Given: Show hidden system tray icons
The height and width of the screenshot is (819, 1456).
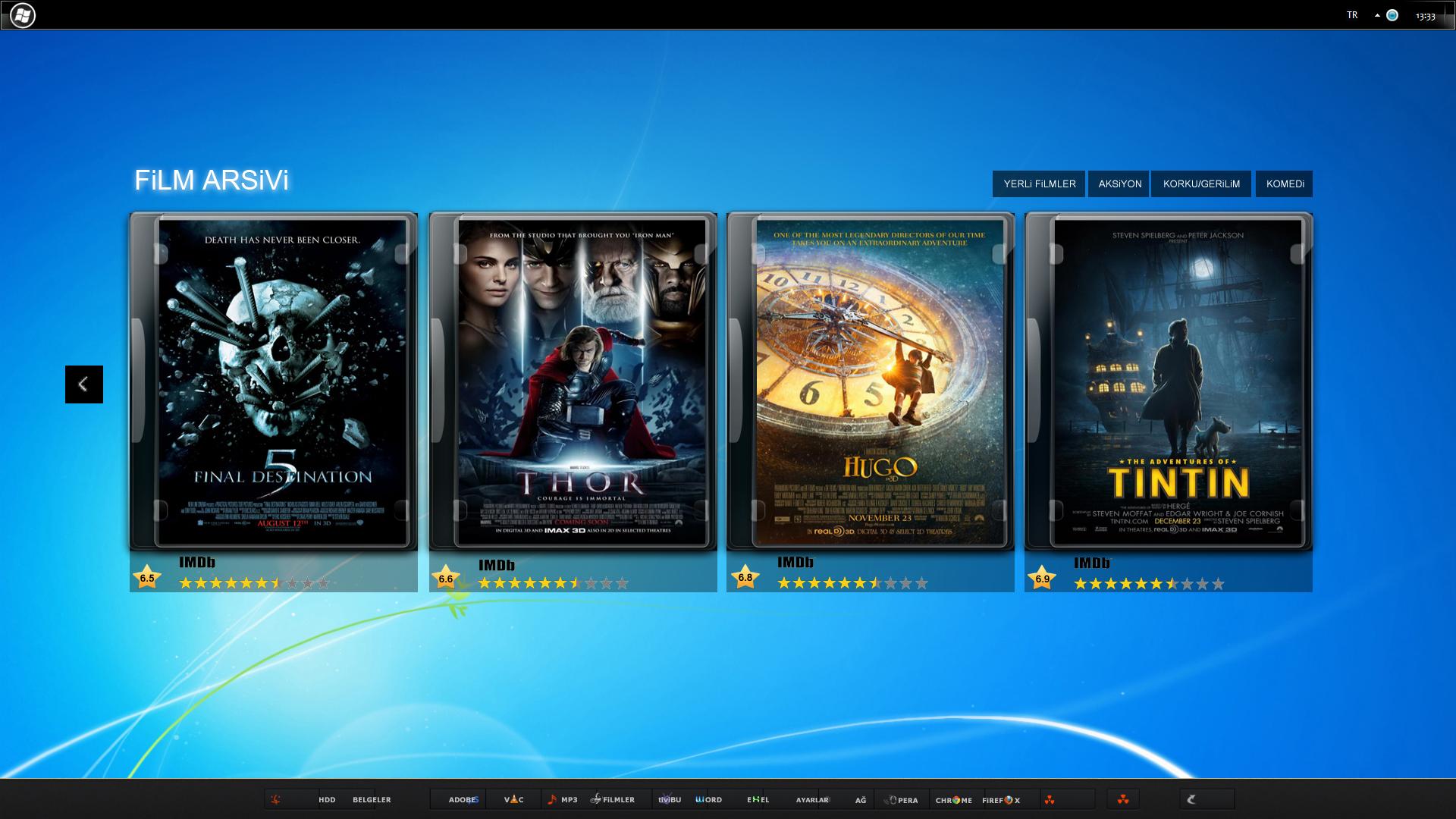Looking at the screenshot, I should coord(1377,15).
